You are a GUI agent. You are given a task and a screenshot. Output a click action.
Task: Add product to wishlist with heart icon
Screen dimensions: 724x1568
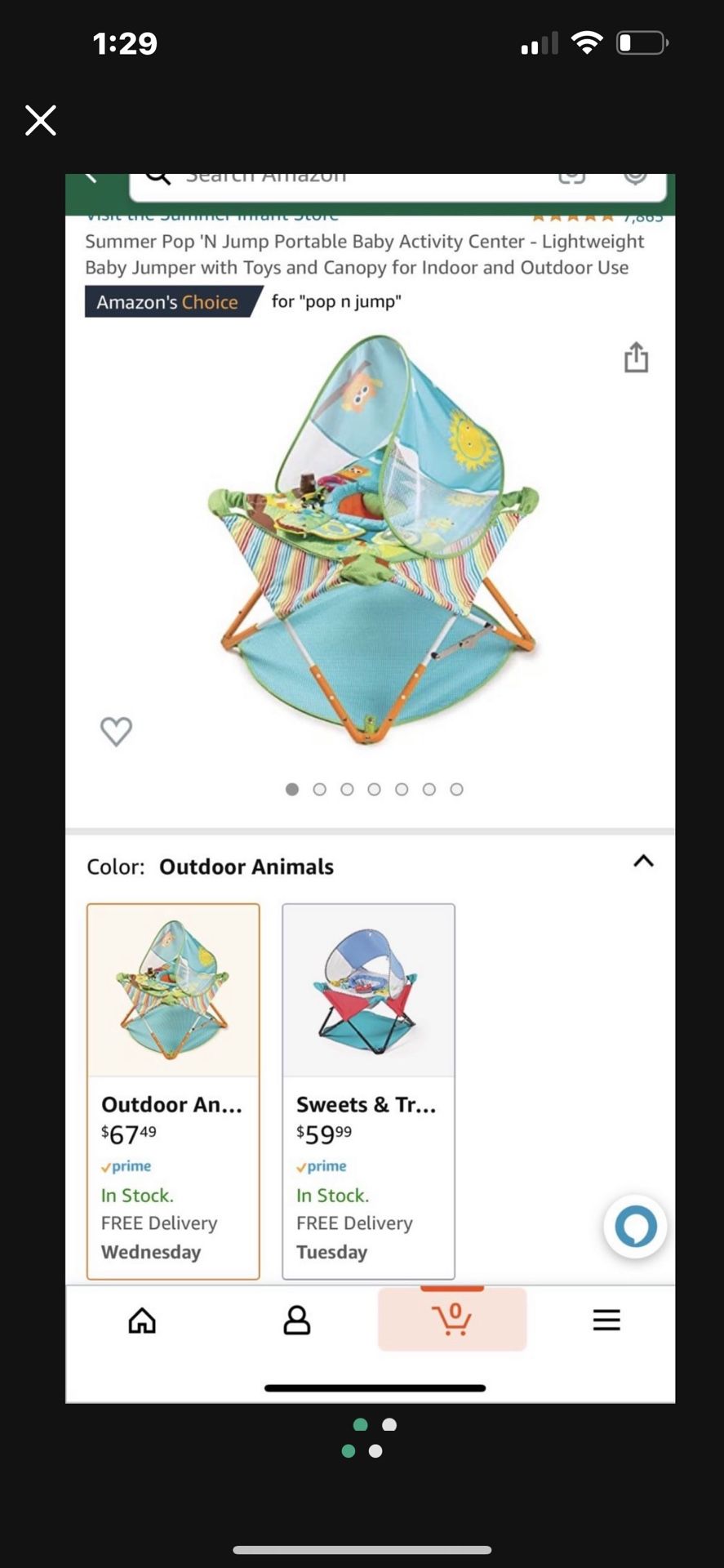(116, 731)
